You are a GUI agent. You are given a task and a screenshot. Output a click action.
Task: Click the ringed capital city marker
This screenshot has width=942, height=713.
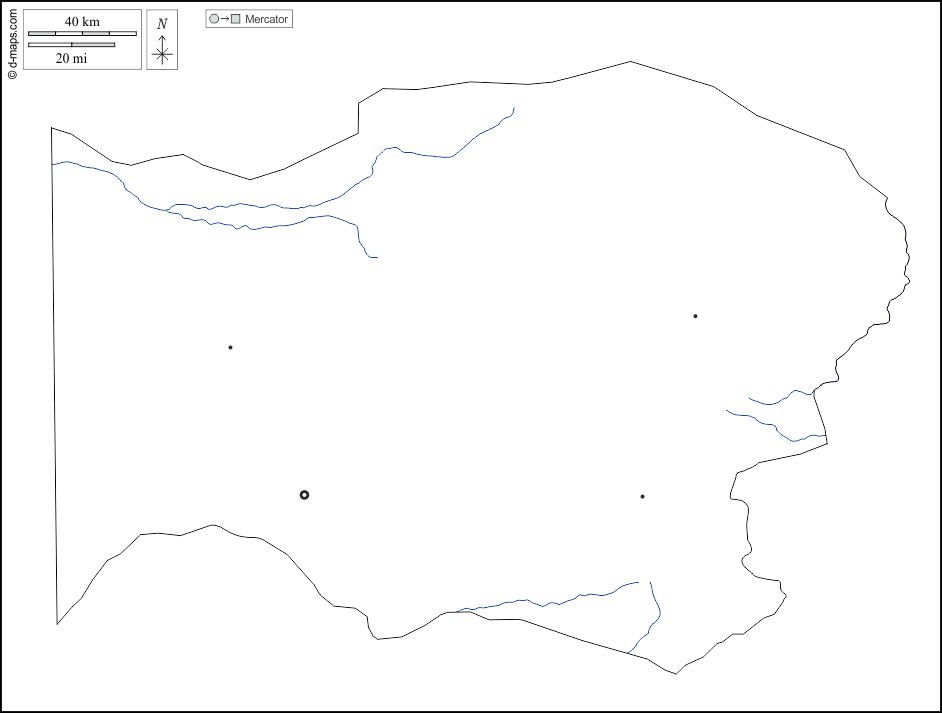(x=304, y=495)
